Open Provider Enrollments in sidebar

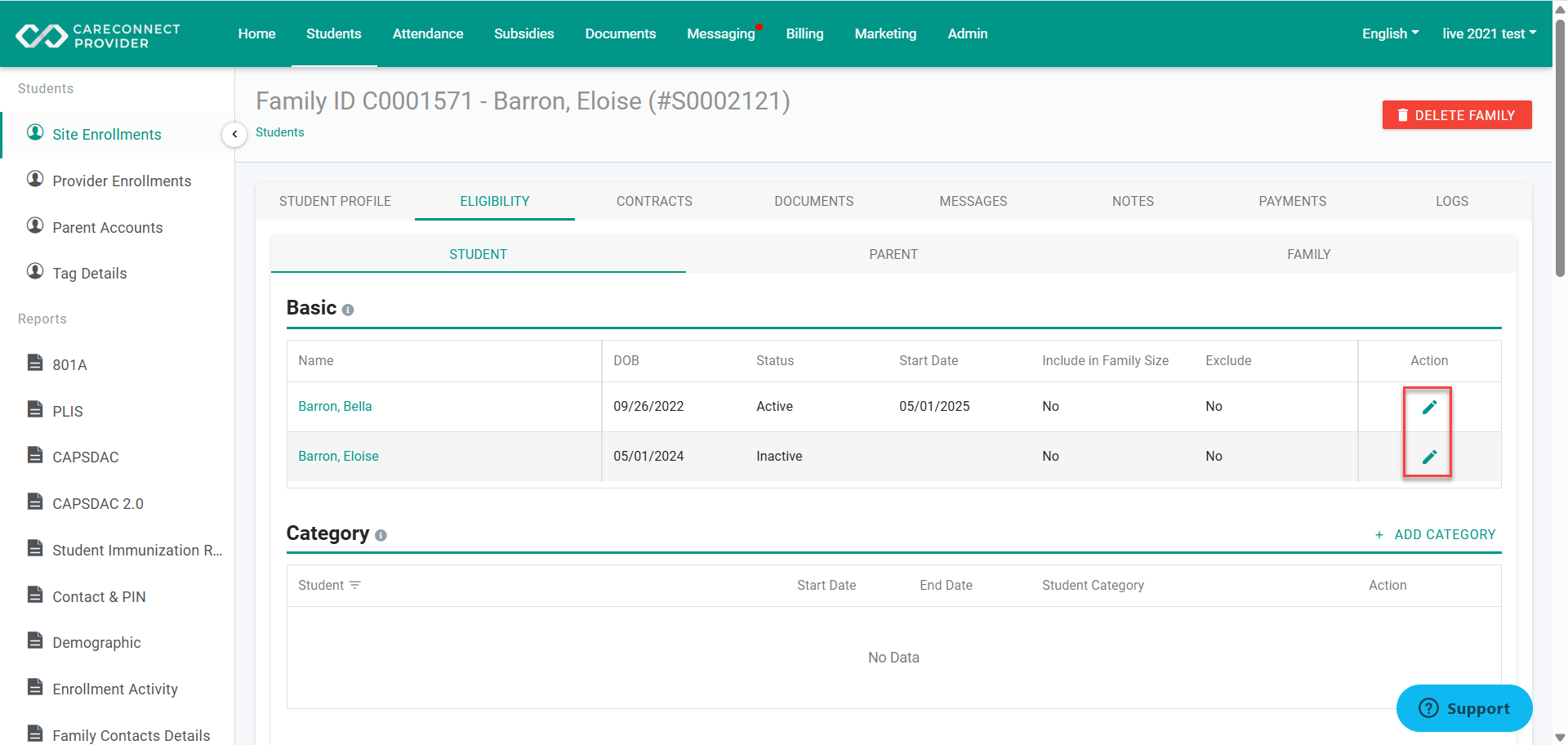click(x=122, y=181)
